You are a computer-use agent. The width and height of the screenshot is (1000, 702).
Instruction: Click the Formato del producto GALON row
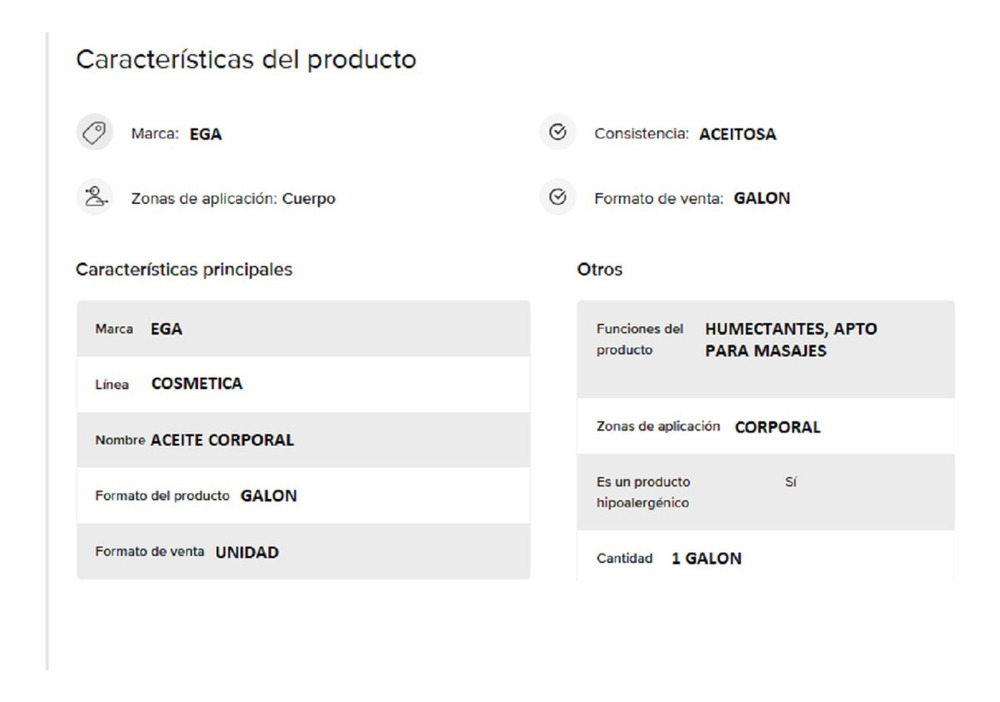point(303,496)
